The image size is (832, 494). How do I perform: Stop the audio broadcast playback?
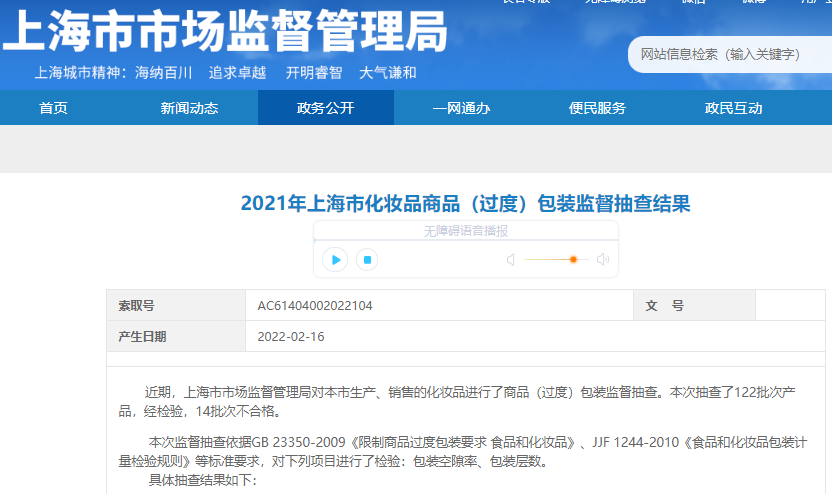pos(367,259)
